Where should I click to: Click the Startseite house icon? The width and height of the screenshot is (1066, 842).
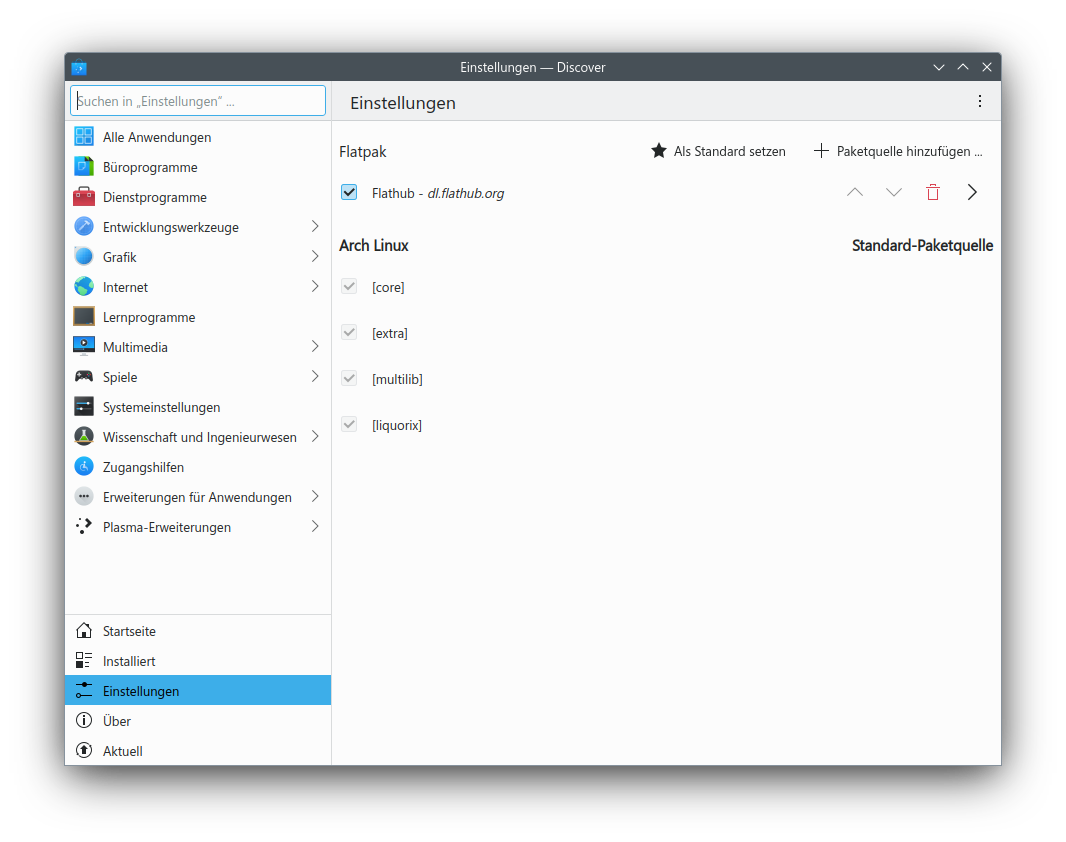[84, 631]
